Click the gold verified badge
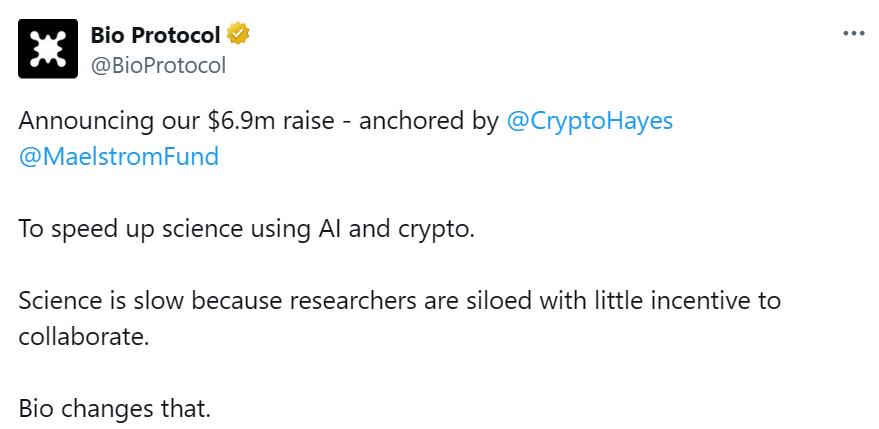 click(238, 35)
